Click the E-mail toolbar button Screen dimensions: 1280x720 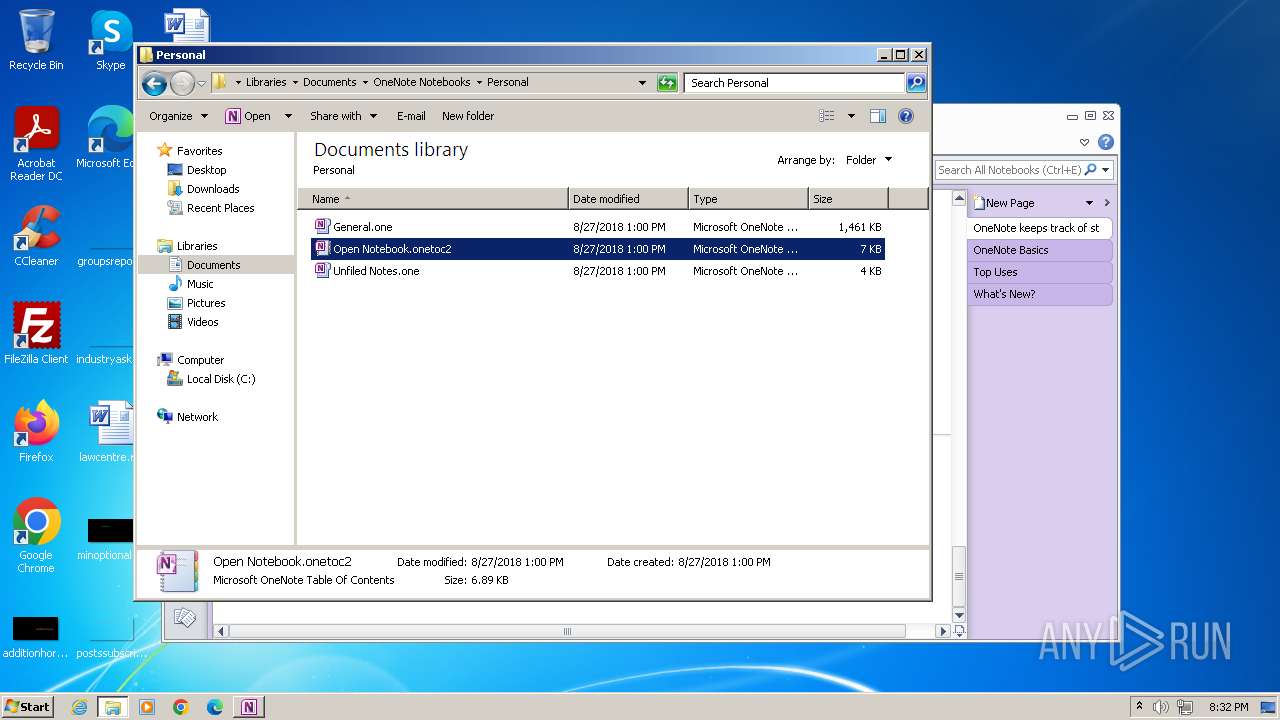pyautogui.click(x=411, y=116)
